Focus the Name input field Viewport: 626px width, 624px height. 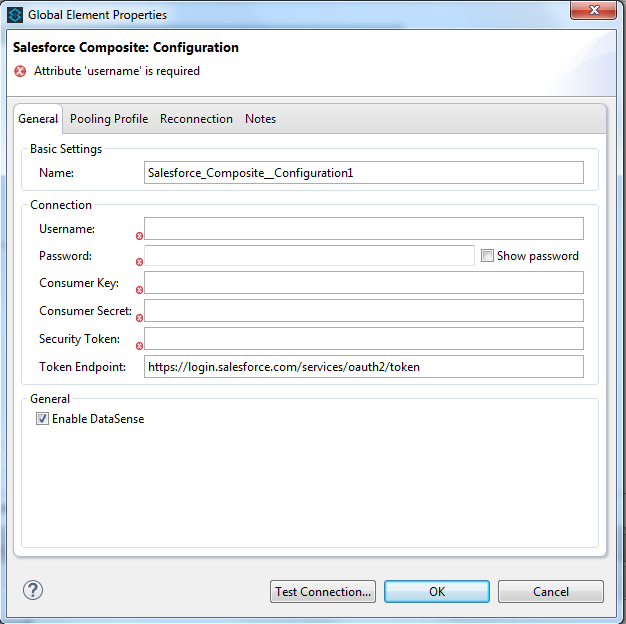364,172
